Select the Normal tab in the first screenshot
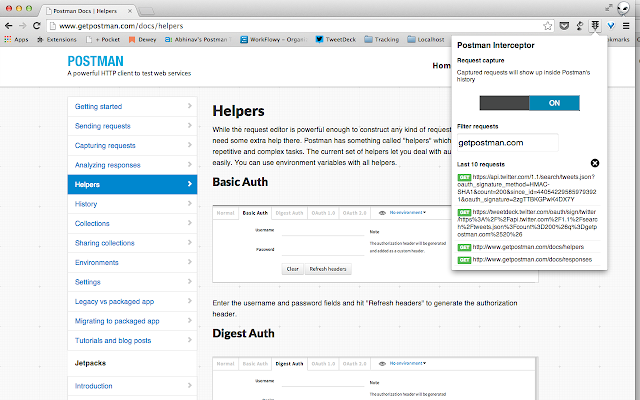 point(225,213)
